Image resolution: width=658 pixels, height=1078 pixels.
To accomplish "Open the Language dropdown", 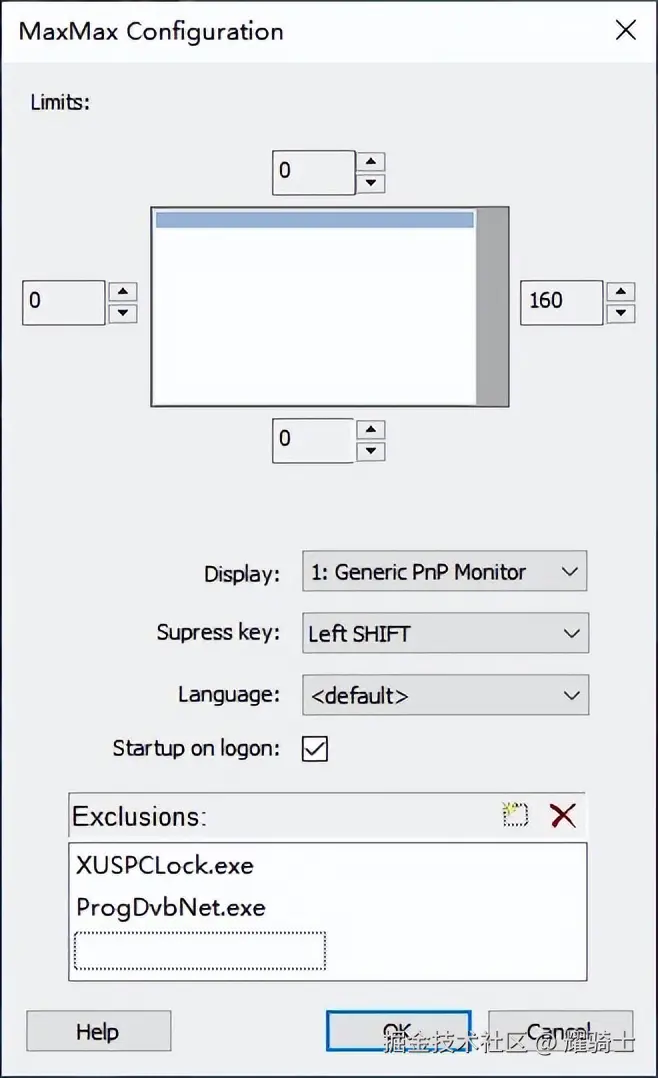I will pyautogui.click(x=445, y=696).
